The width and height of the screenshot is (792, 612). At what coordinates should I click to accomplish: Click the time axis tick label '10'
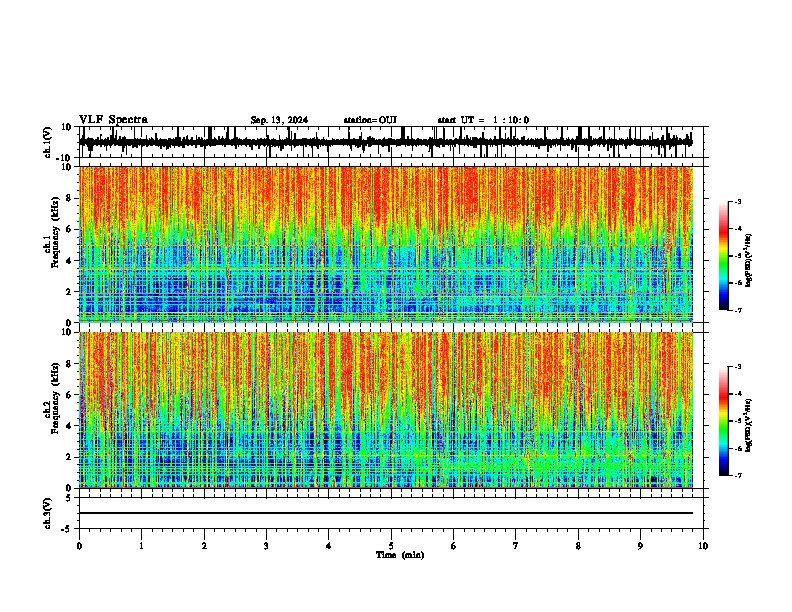click(703, 546)
